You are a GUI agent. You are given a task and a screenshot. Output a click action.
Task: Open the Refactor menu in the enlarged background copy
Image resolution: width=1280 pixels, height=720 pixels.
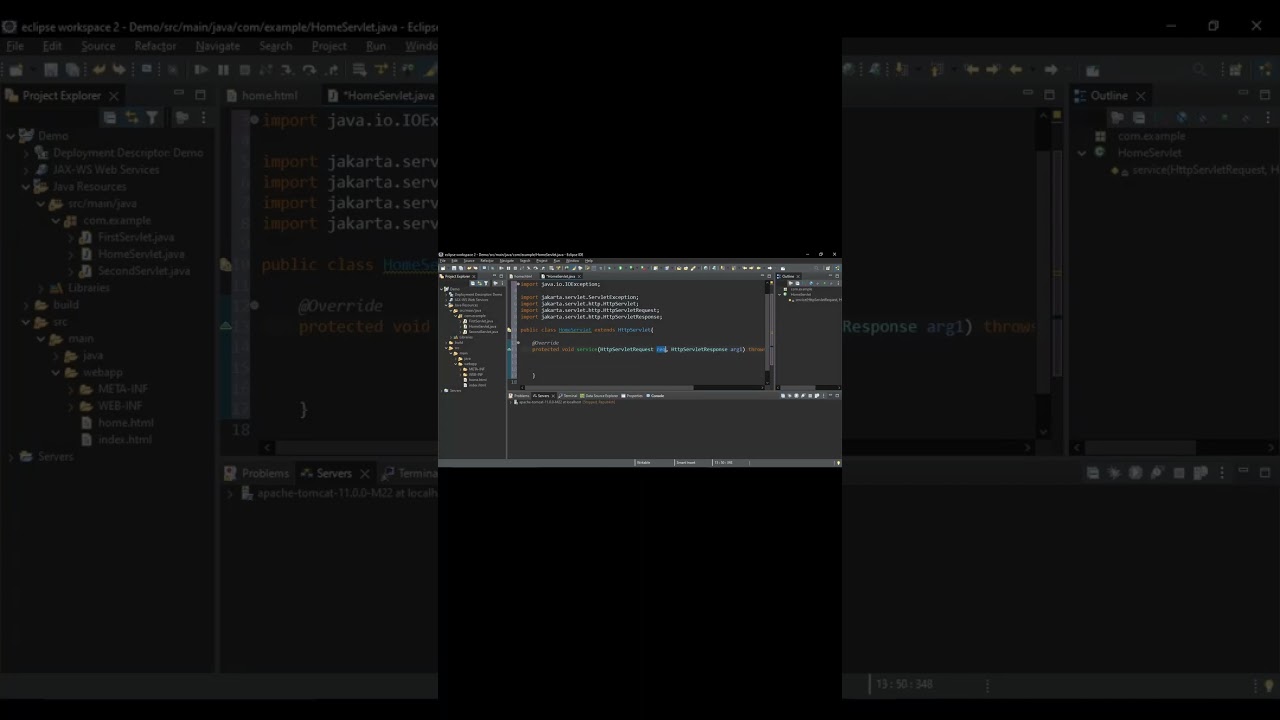155,46
